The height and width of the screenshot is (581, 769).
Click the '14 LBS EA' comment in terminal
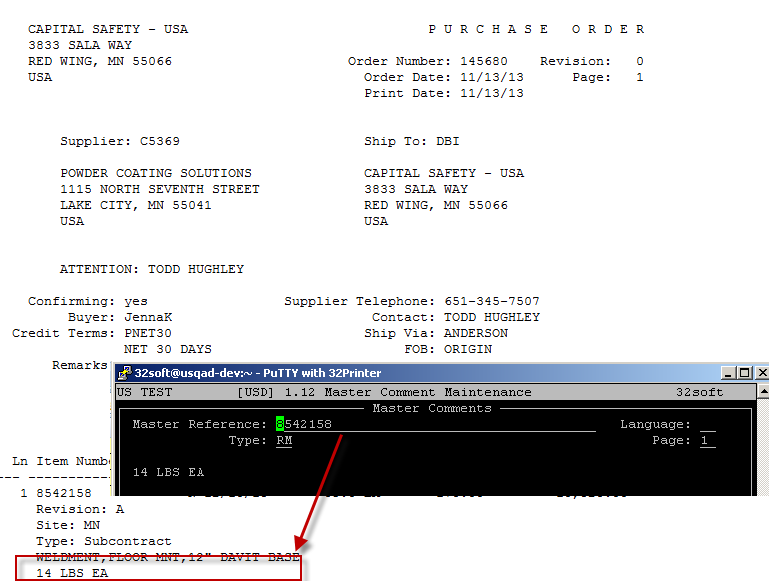pyautogui.click(x=168, y=472)
